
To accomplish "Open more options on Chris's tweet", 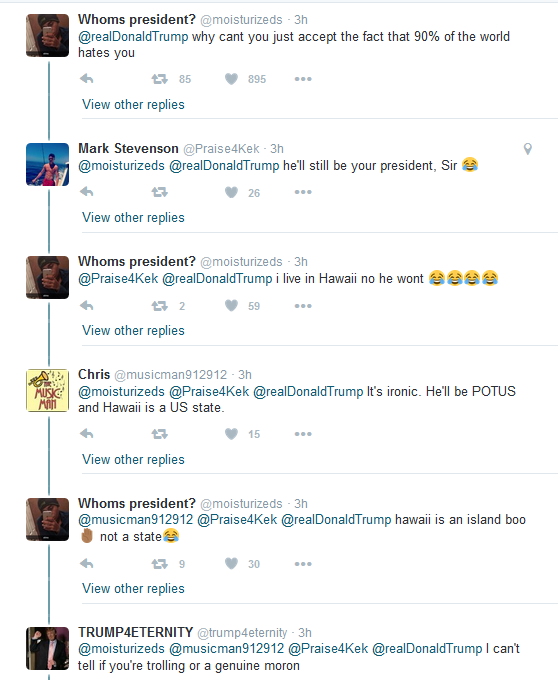I will 303,434.
